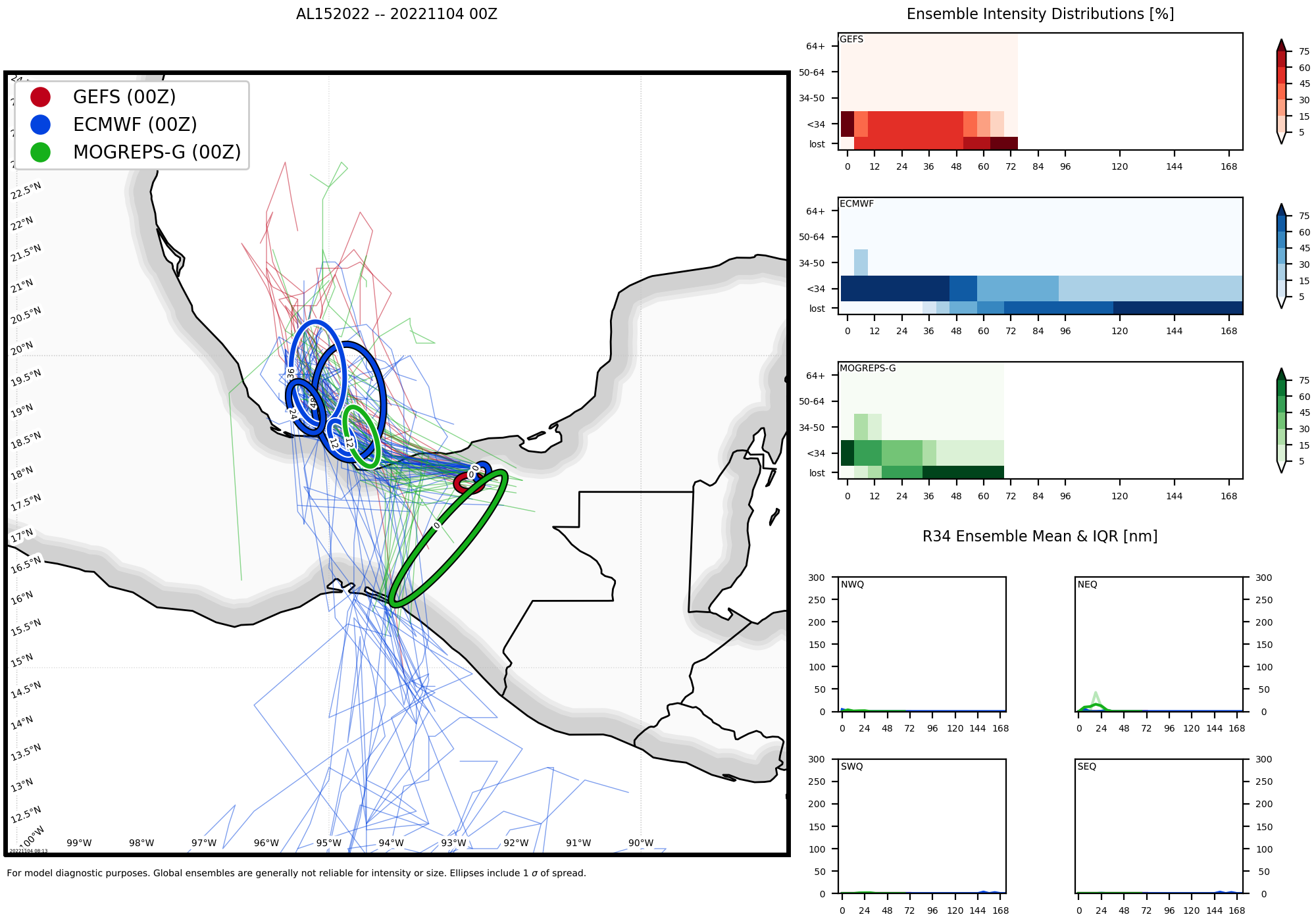Click the GEFS red colorbar
Viewport: 1316px width, 921px height.
coord(1281,91)
